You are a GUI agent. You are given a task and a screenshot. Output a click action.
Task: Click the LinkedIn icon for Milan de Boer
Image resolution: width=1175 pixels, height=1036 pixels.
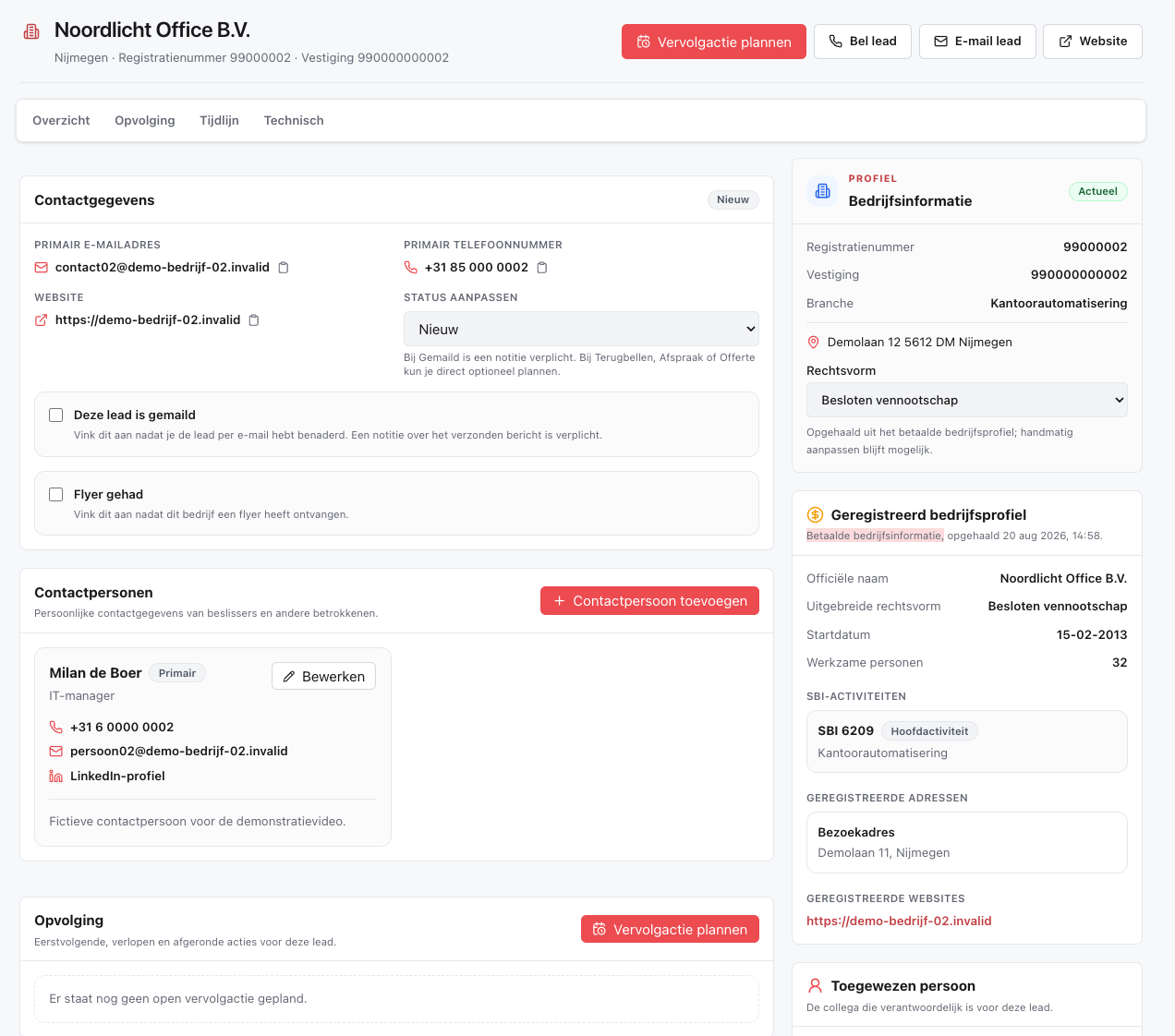(55, 777)
